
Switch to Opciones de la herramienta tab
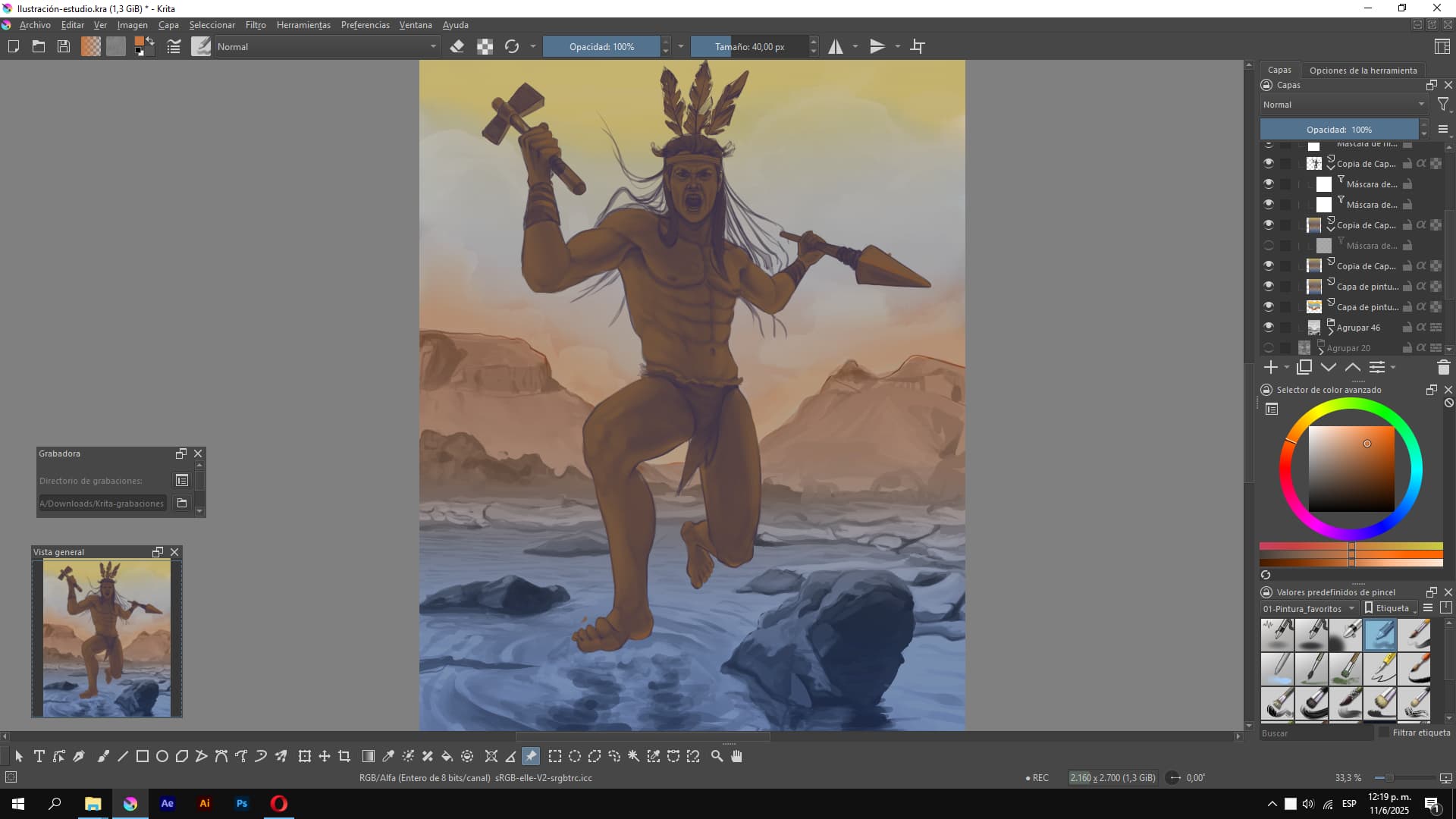1363,70
